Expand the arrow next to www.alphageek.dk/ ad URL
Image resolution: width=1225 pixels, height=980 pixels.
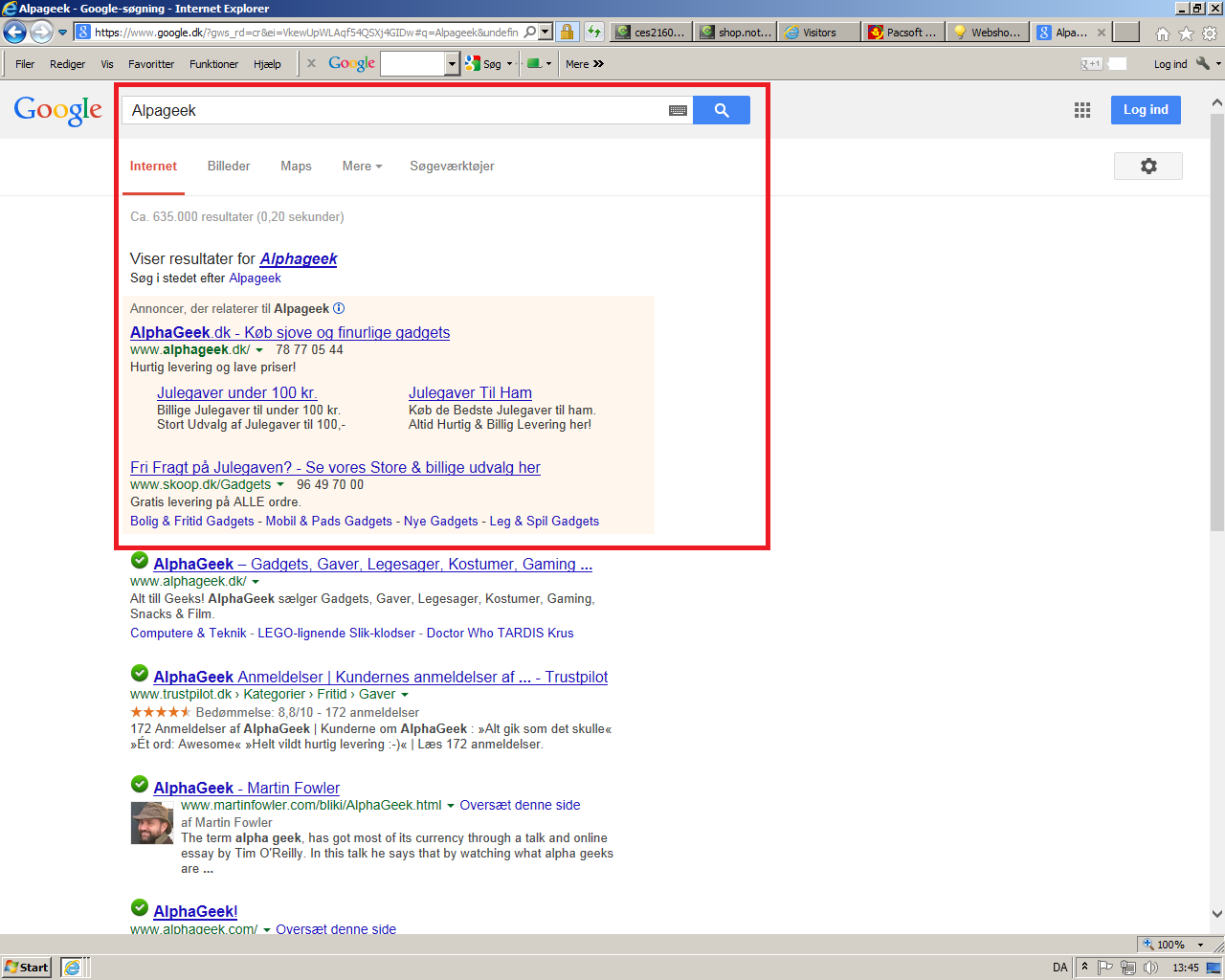point(259,350)
